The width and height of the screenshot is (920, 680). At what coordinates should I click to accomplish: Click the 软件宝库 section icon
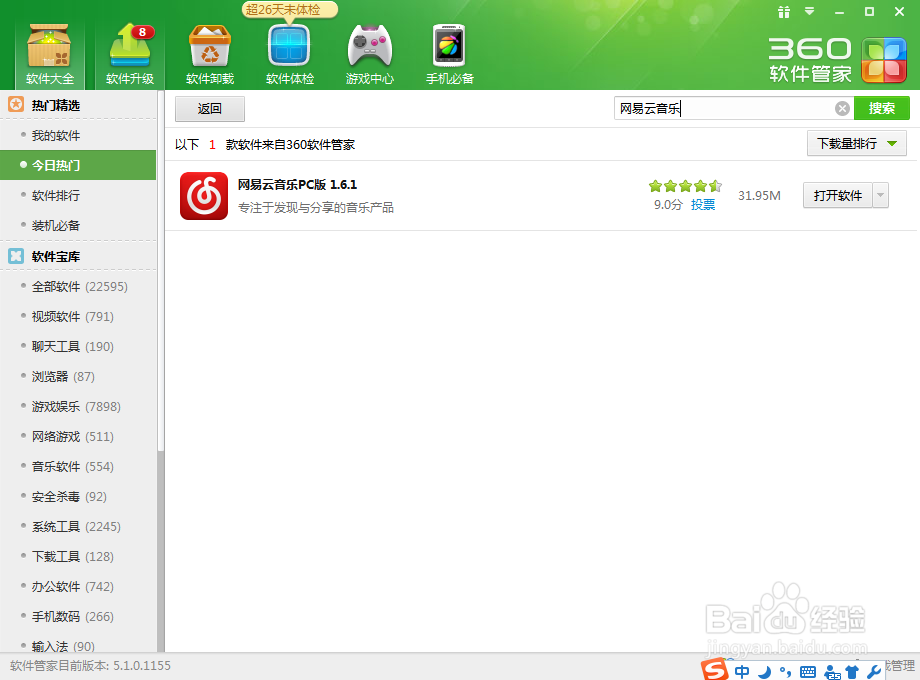(x=16, y=256)
